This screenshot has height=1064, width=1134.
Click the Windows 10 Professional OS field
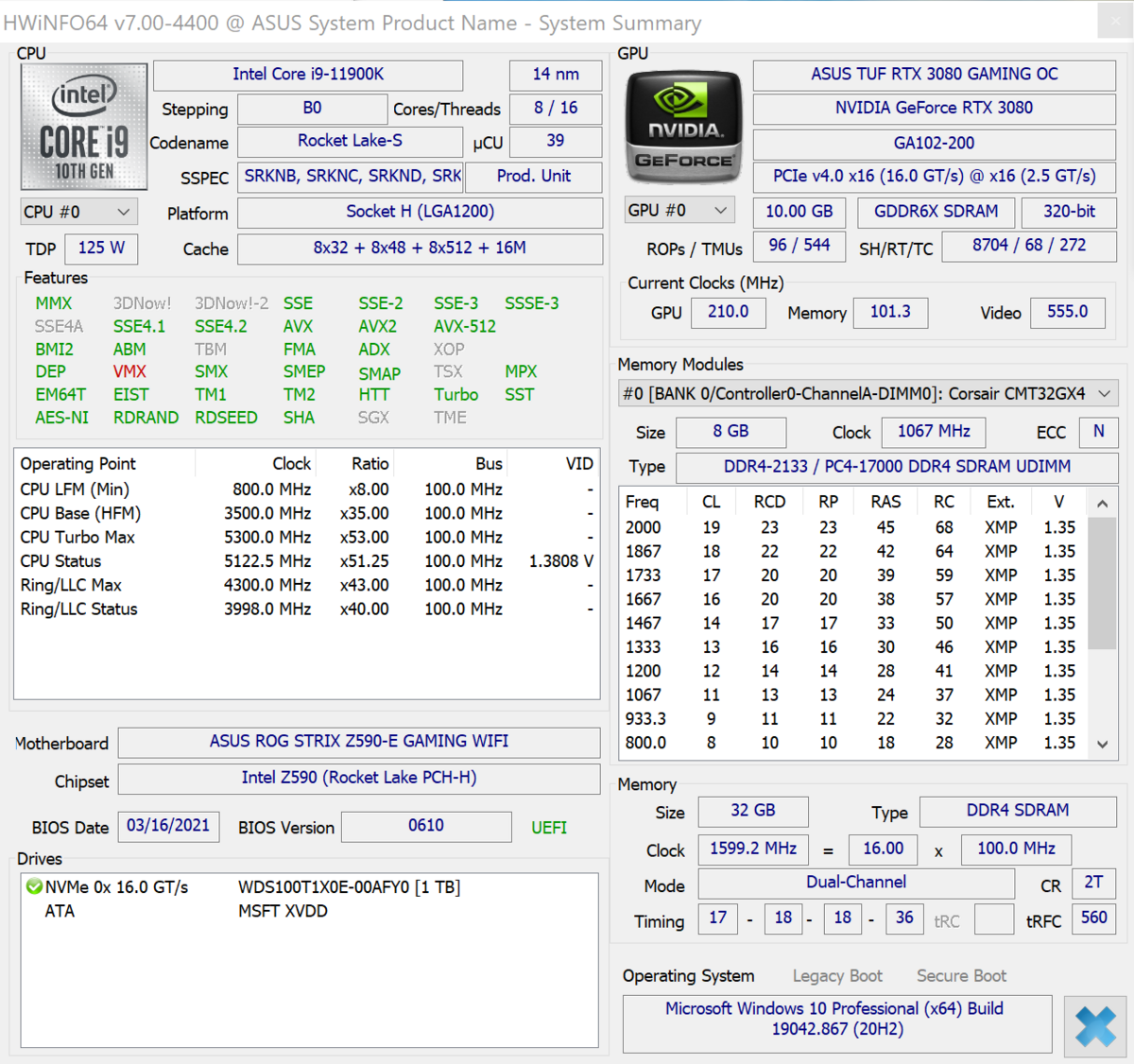pyautogui.click(x=836, y=1023)
